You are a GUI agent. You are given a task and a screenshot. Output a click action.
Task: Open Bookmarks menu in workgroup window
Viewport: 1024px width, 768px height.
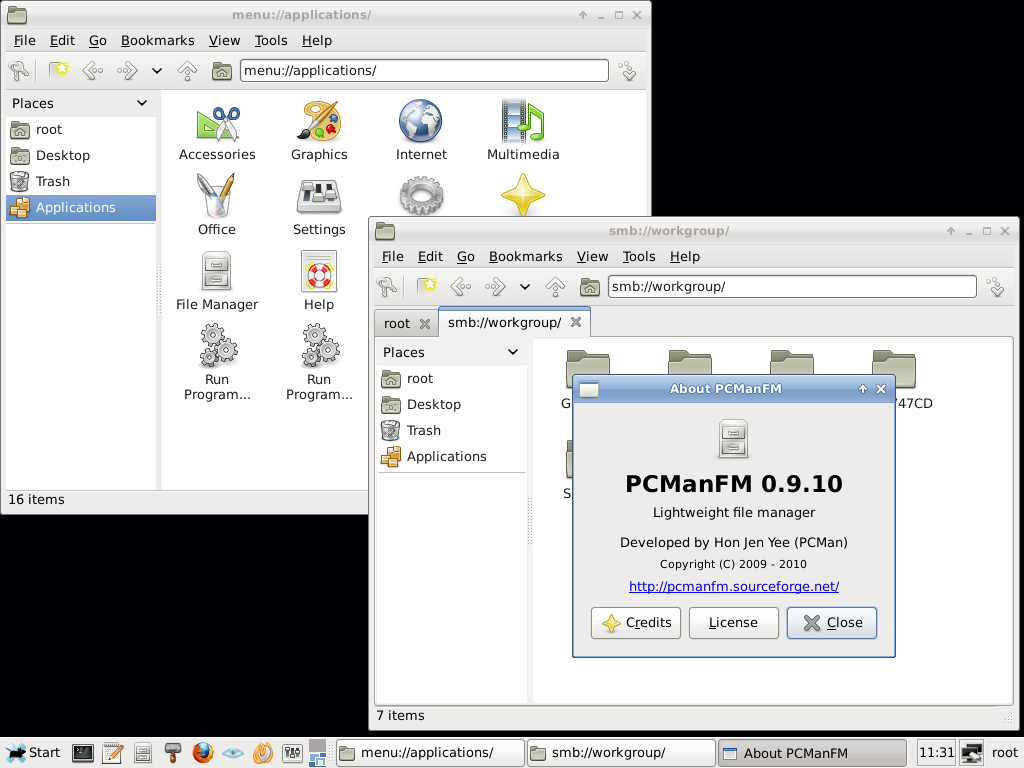click(x=525, y=256)
